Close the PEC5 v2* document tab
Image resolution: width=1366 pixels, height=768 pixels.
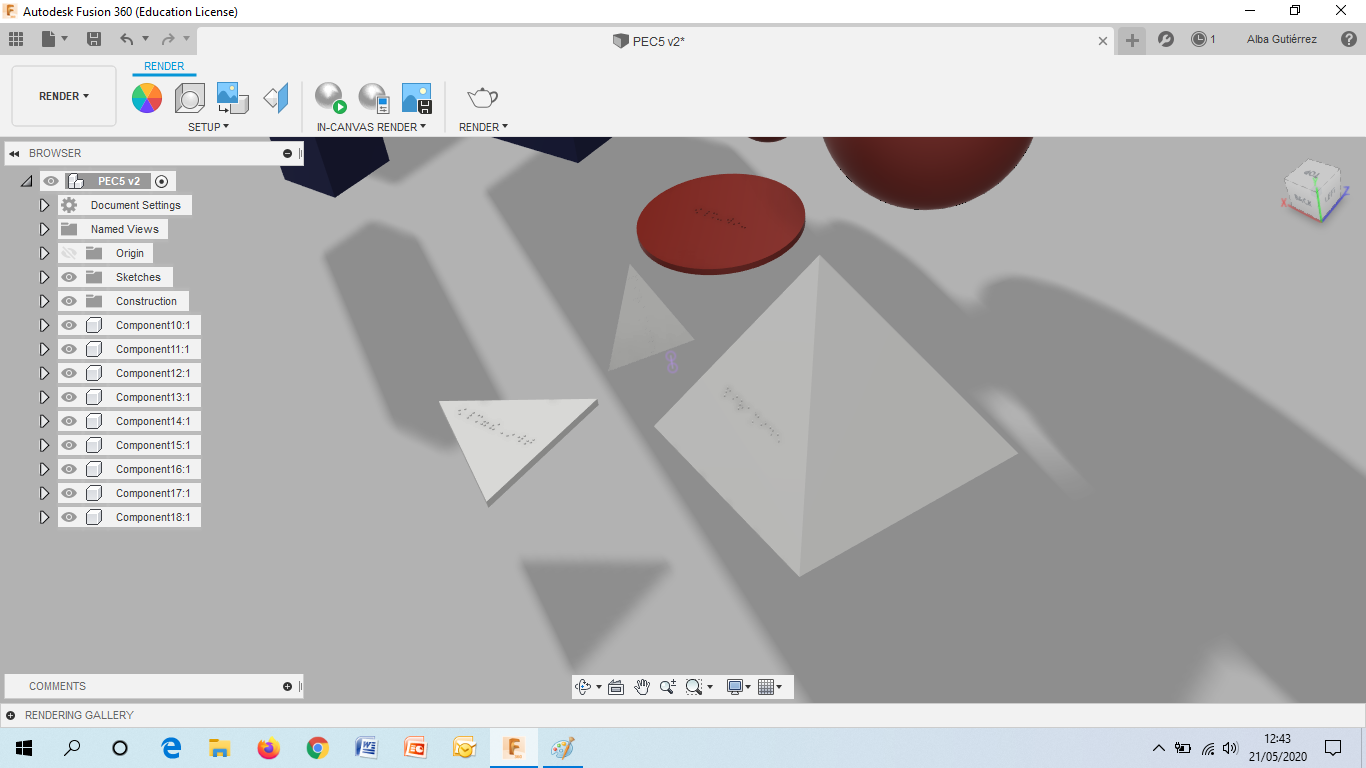1103,41
